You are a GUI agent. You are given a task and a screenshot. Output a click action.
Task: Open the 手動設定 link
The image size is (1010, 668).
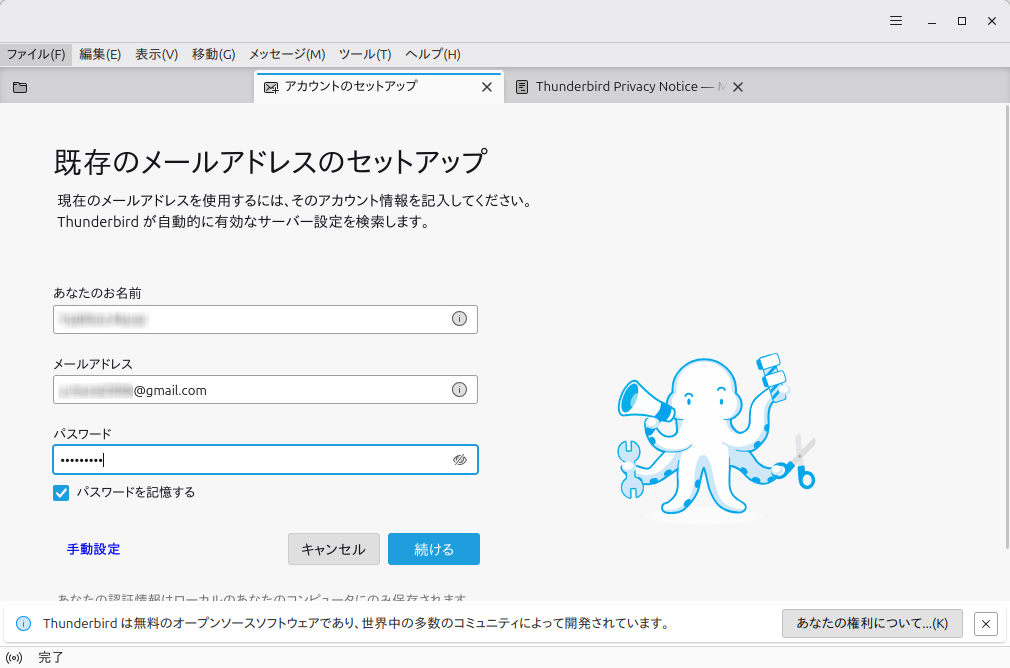click(93, 549)
